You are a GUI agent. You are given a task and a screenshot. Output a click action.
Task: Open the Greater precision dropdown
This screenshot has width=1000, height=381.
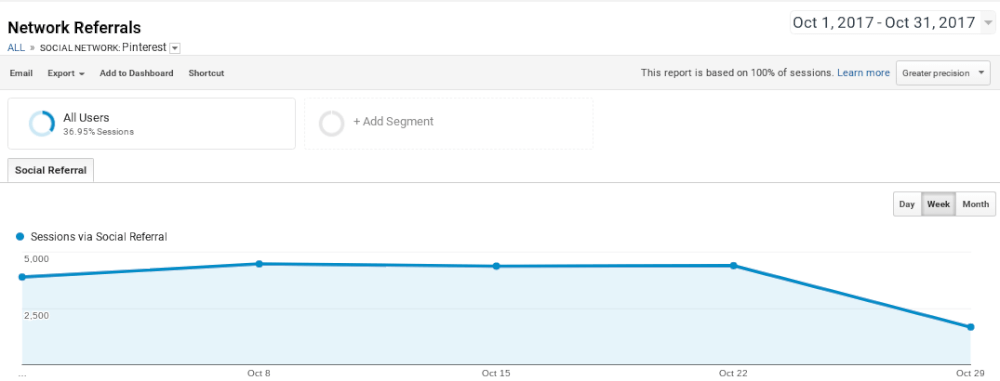click(x=943, y=73)
